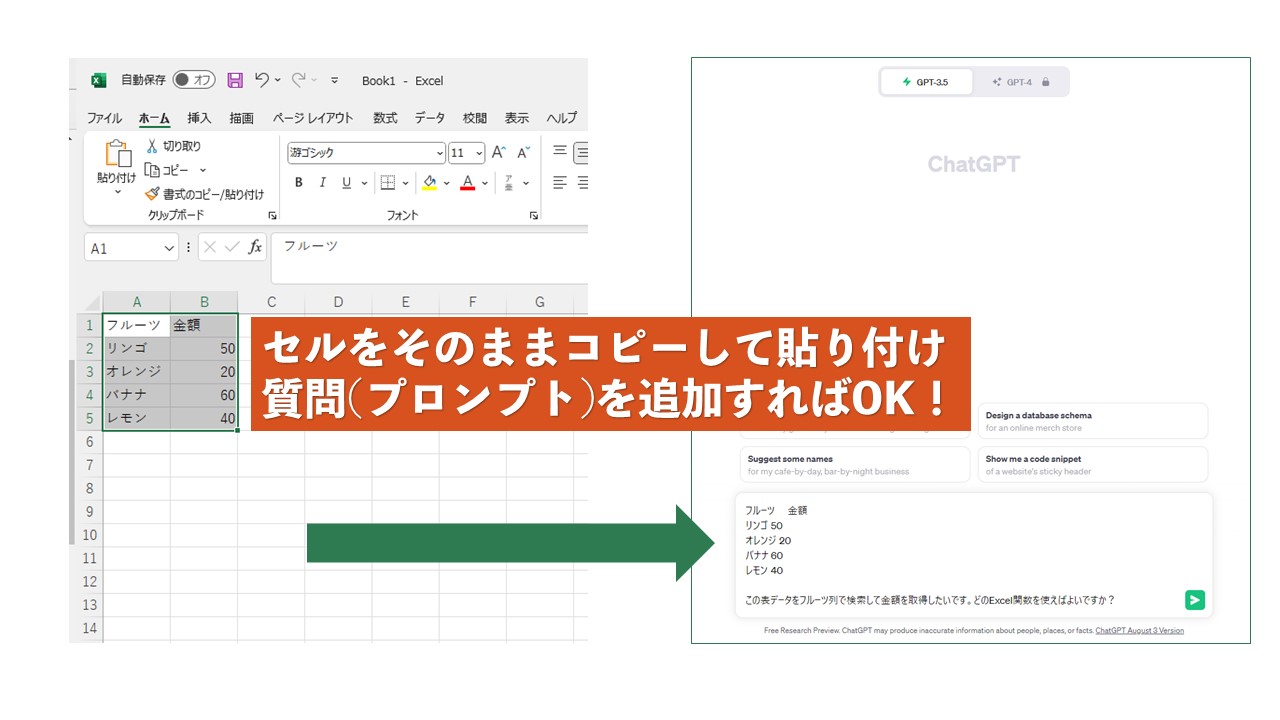Toggle Bold formatting

point(298,183)
